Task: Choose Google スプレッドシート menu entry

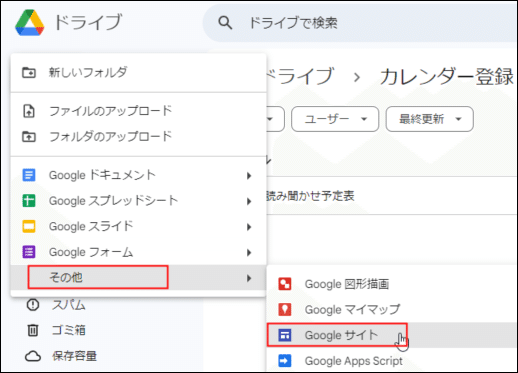Action: [x=139, y=201]
